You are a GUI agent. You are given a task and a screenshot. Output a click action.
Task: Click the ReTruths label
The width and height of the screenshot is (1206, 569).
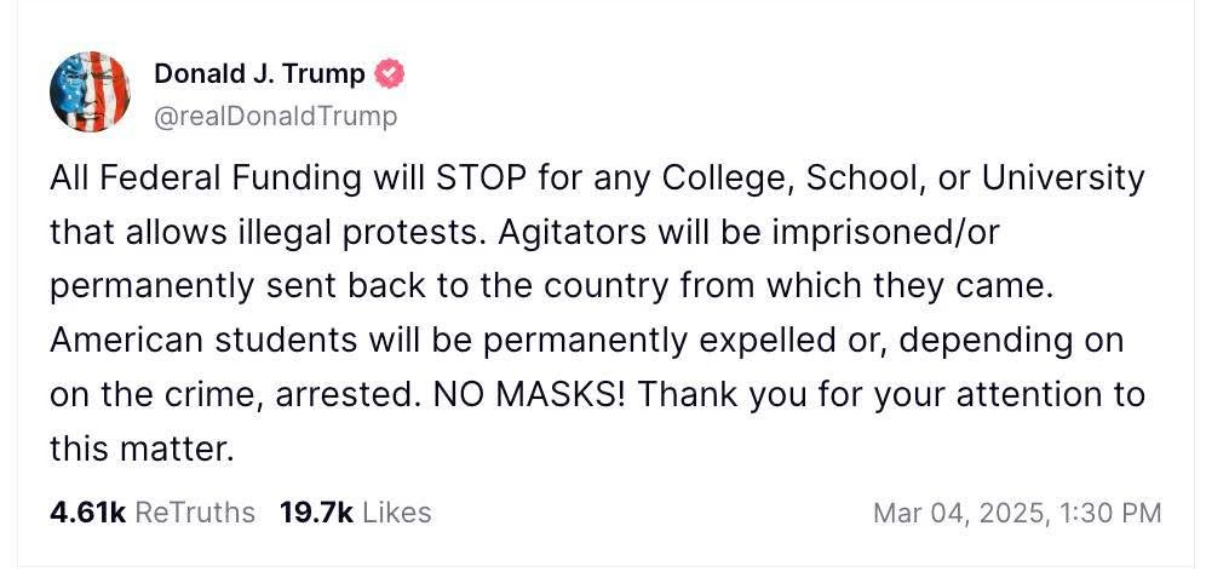194,513
